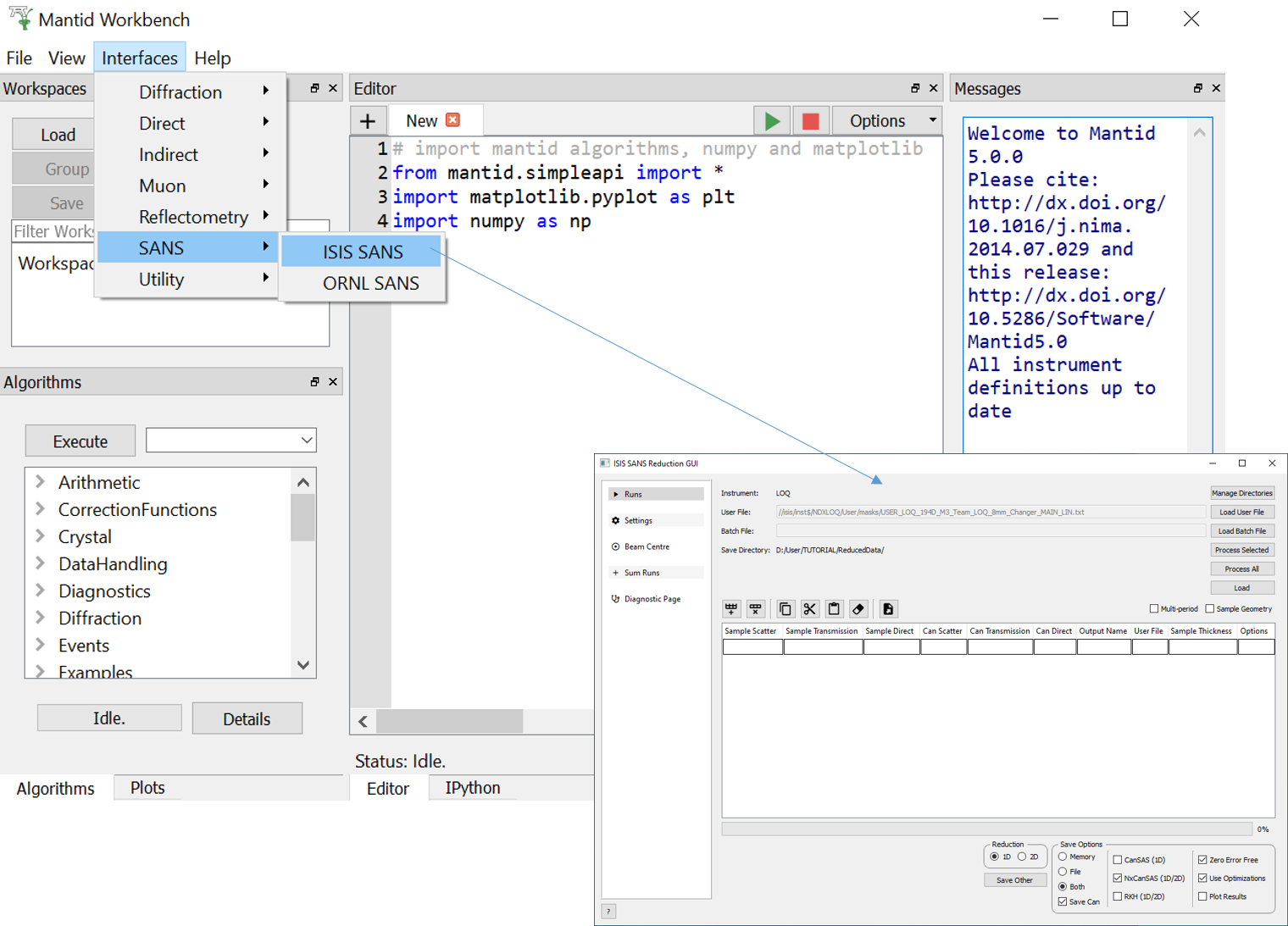Expand the CorrectionFunctions category

pos(40,509)
